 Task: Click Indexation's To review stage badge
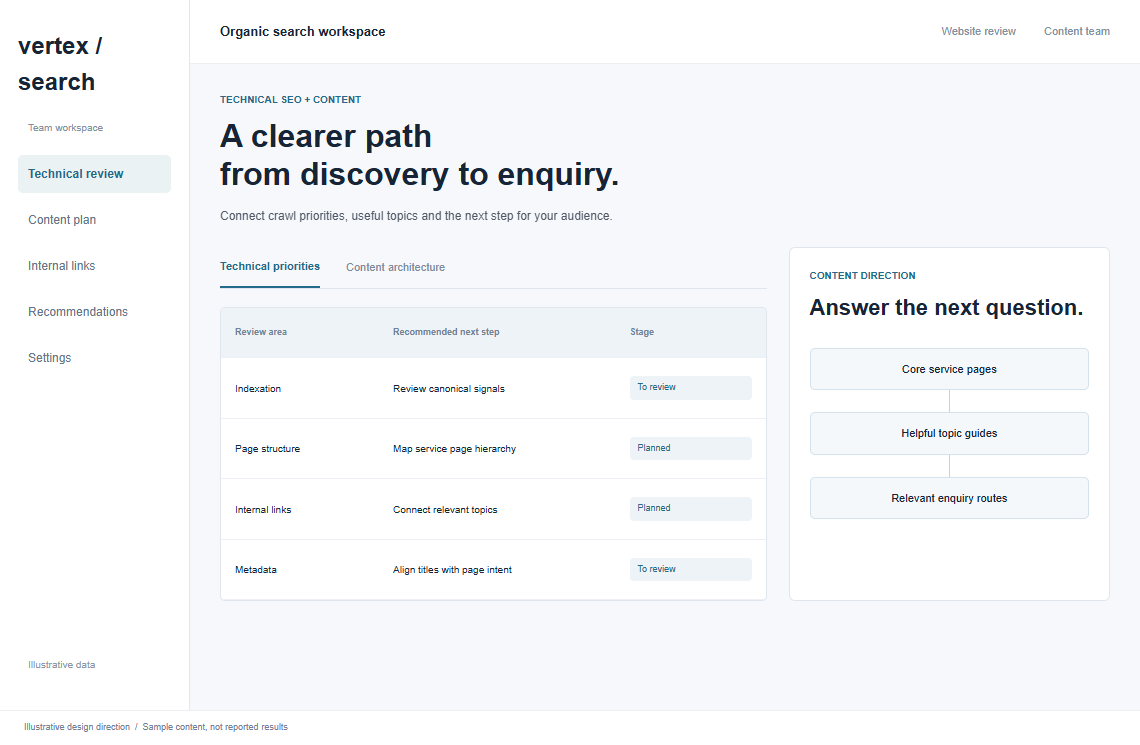point(691,387)
